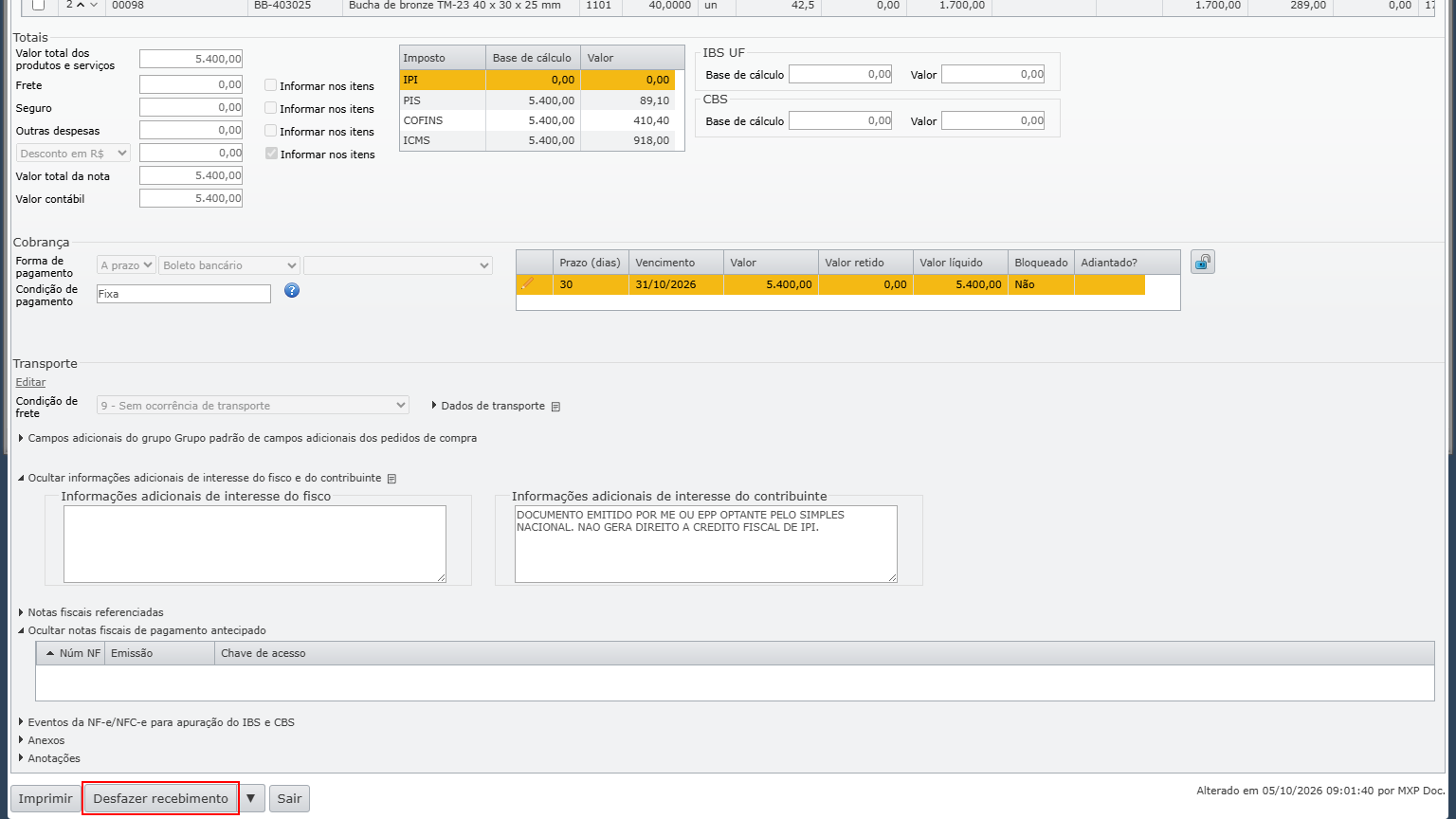Move item 00098 down with the down arrow
The width and height of the screenshot is (1456, 819).
[94, 5]
